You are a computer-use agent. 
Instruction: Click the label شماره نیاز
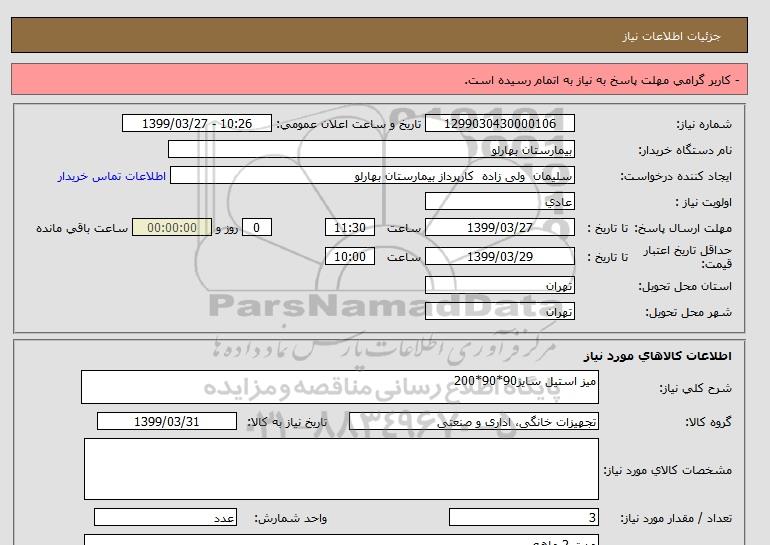[704, 124]
